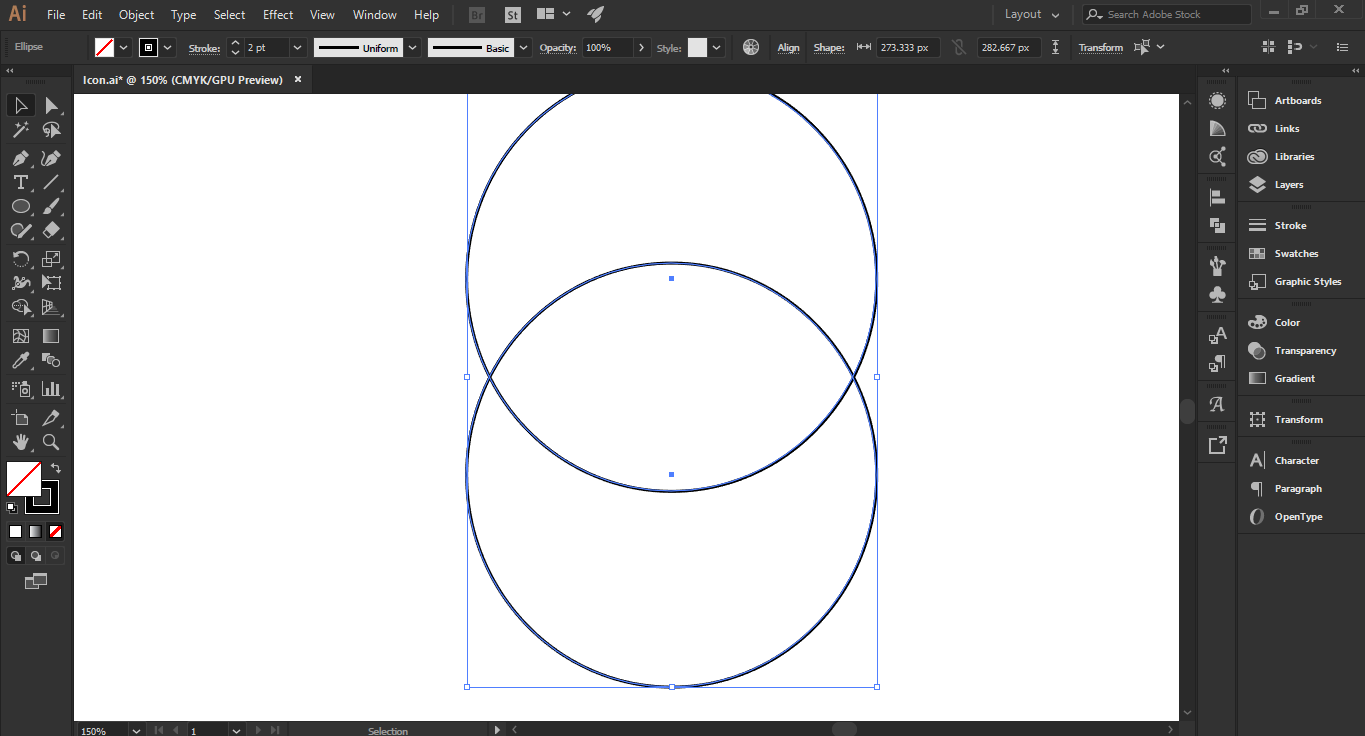The width and height of the screenshot is (1365, 736).
Task: Select the Eyedropper tool
Action: [x=20, y=360]
